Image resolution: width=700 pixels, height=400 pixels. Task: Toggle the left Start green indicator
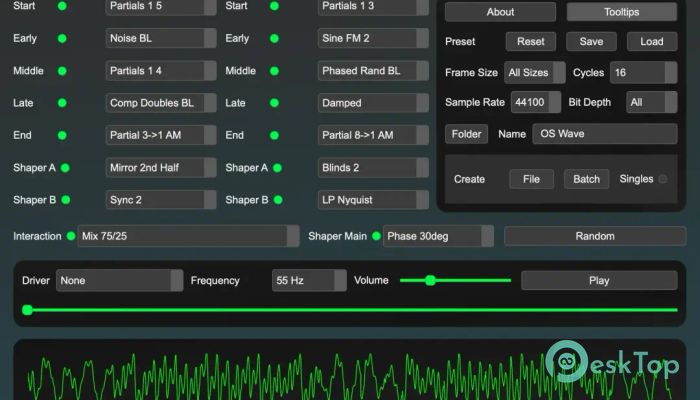[x=62, y=6]
